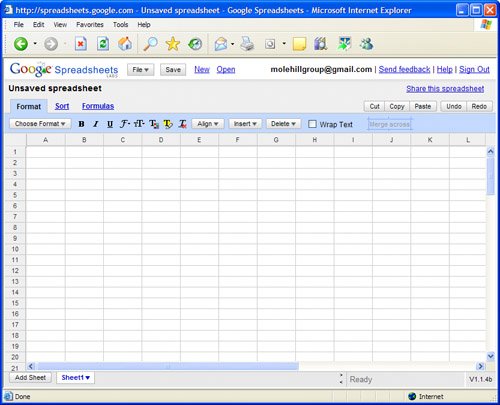Open the File dropdown button in Spreadsheets
Viewport: 500px width, 405px height.
[x=140, y=70]
